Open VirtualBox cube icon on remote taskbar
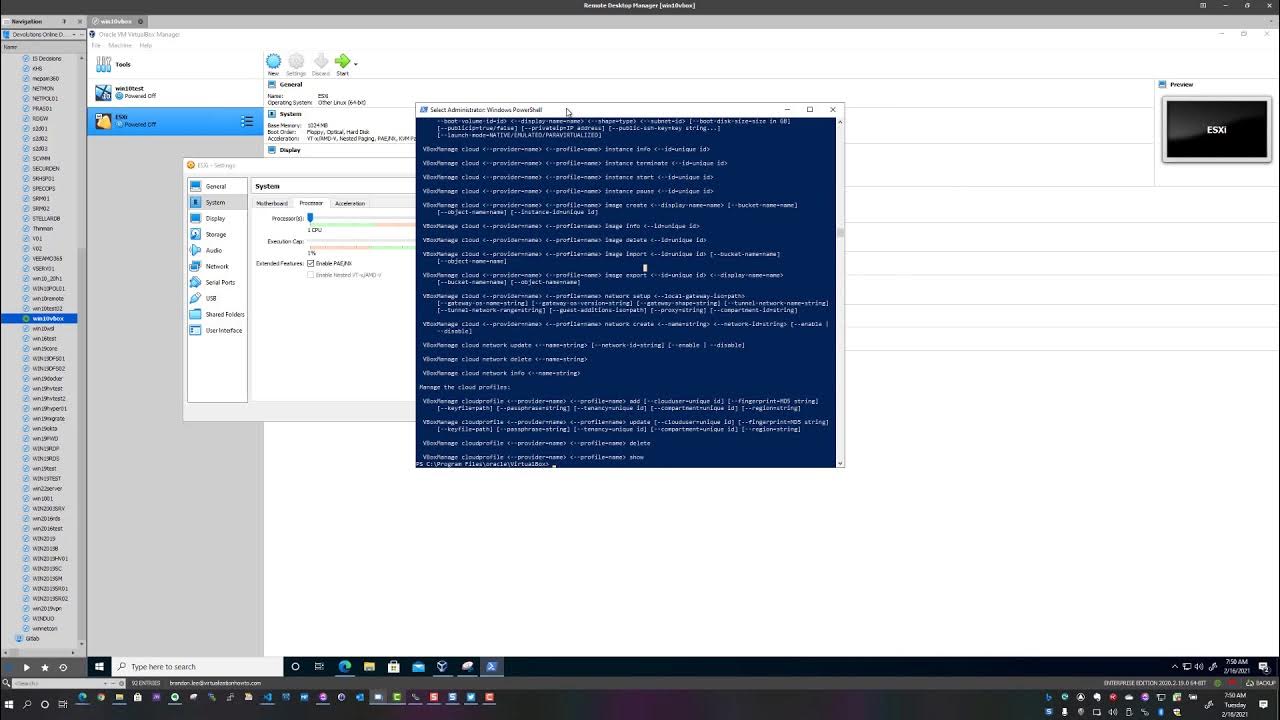 (442, 666)
